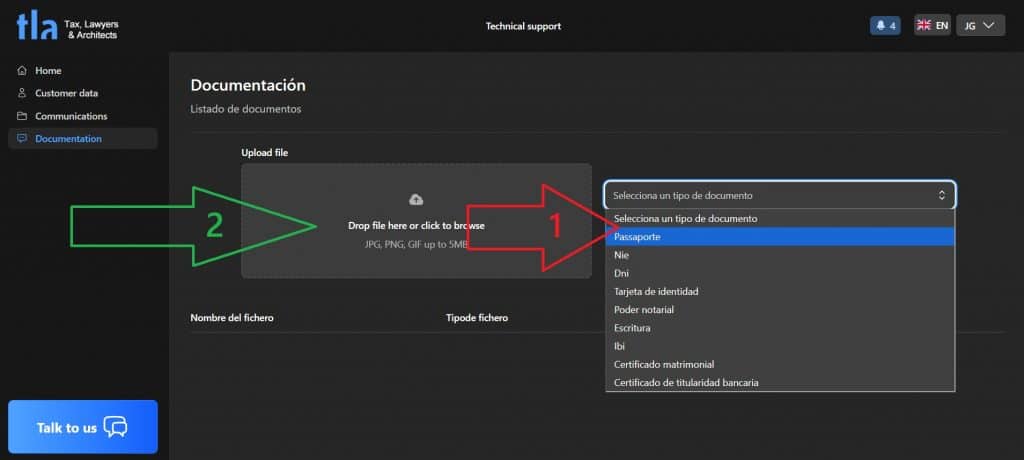Click the UK flag language icon
Viewport: 1024px width, 460px height.
pos(924,26)
